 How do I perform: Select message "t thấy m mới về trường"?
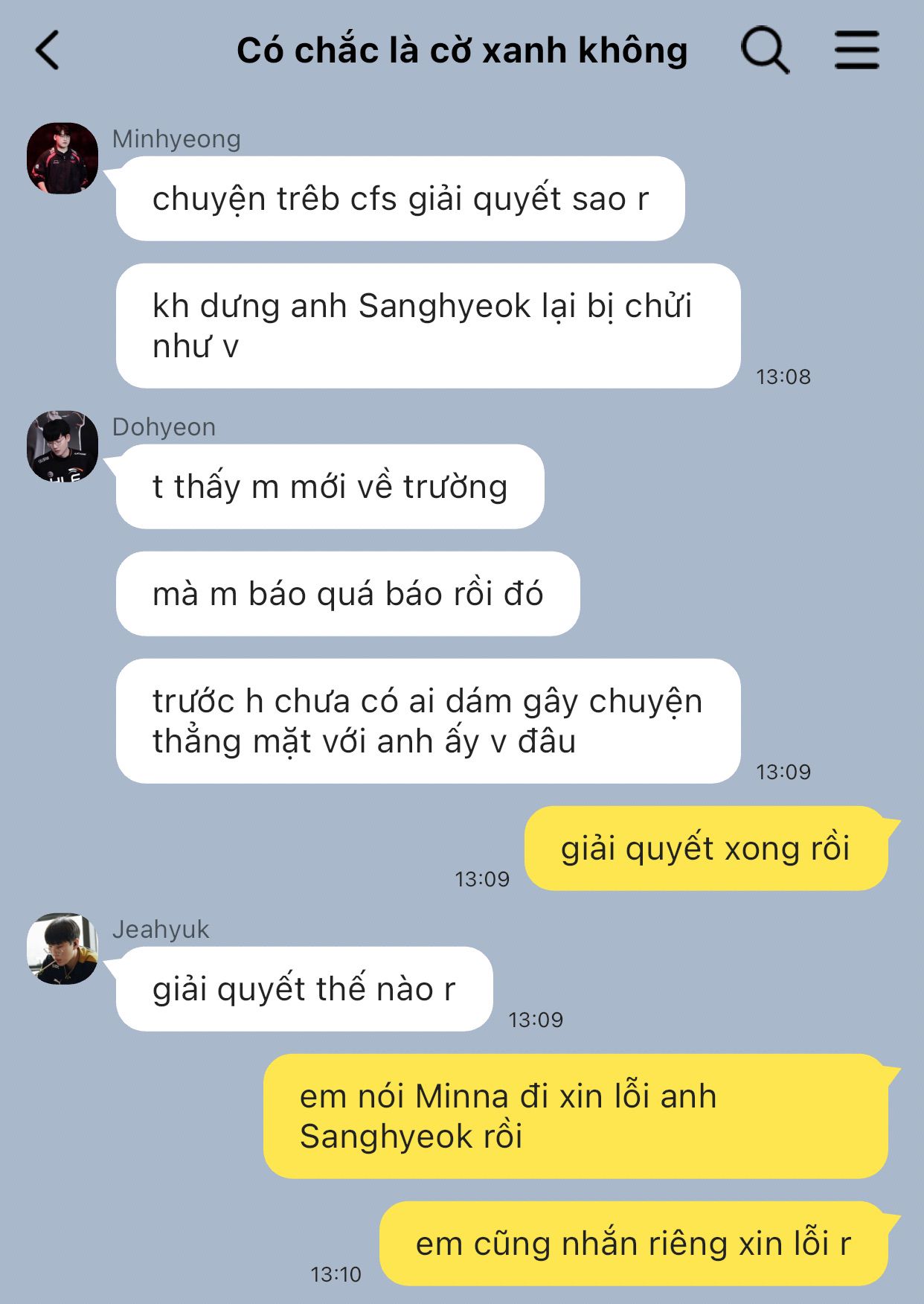[330, 487]
